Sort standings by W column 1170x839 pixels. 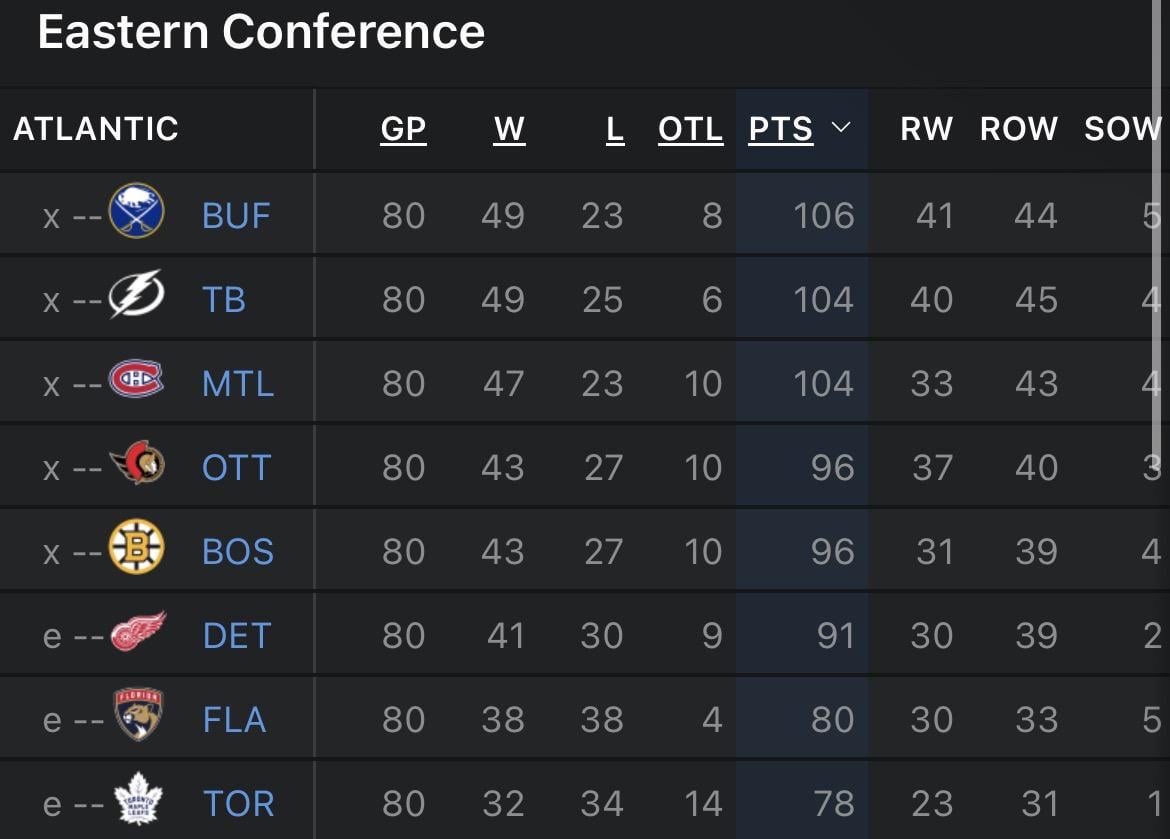coord(509,129)
